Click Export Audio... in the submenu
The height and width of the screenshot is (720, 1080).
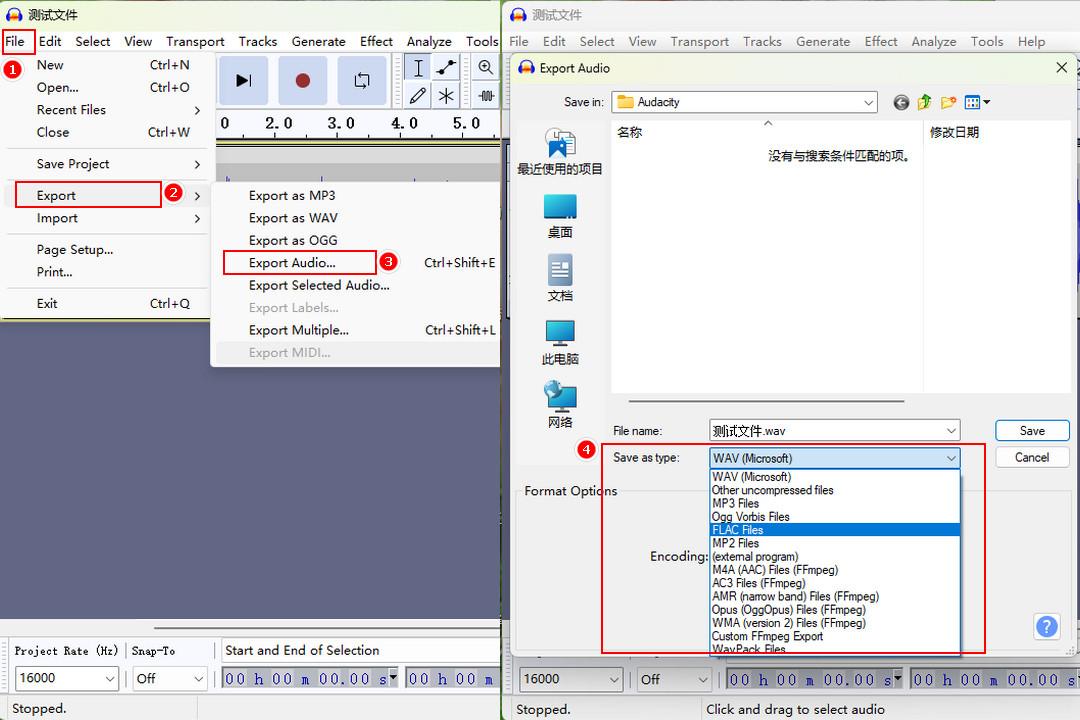[292, 263]
